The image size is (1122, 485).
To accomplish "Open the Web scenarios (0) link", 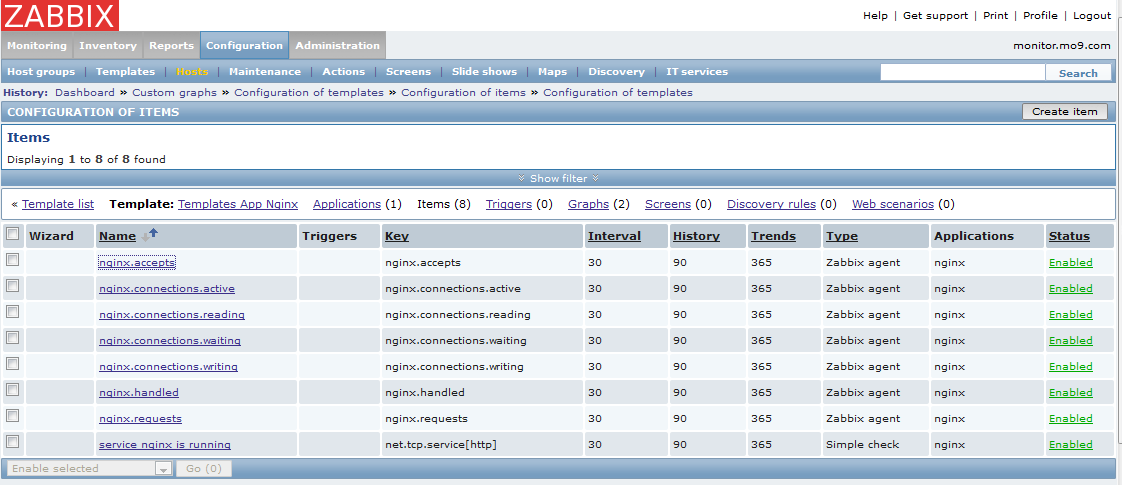I will (893, 204).
